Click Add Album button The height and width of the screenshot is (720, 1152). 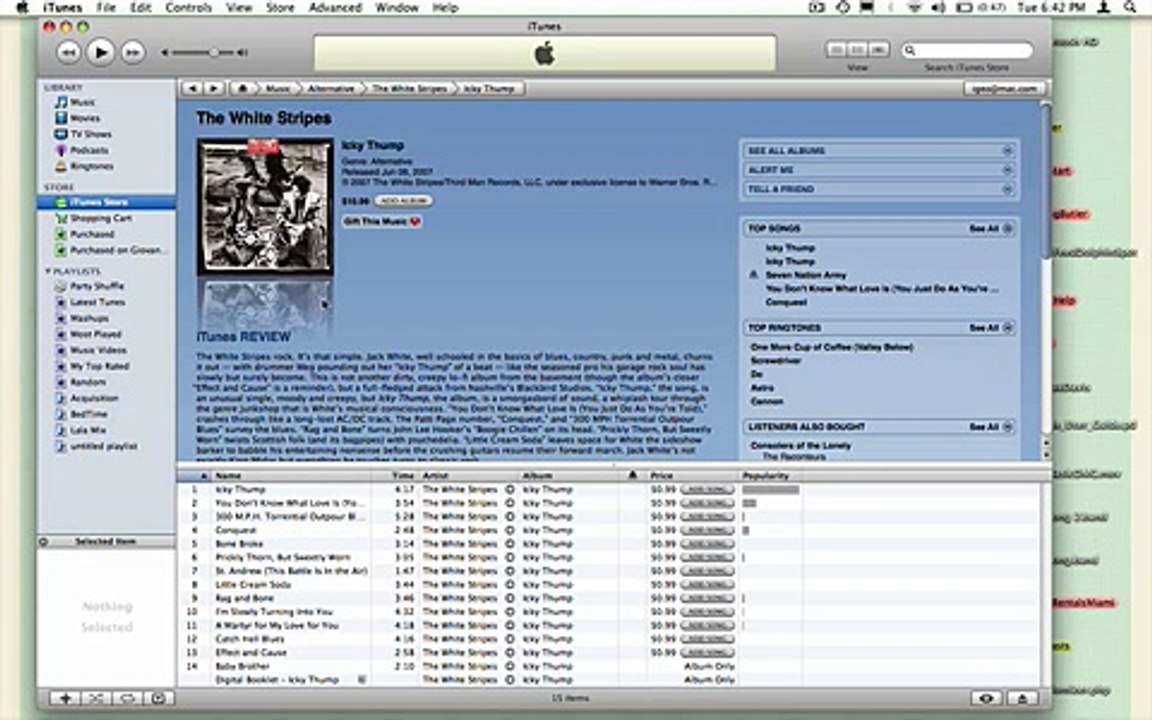(403, 201)
